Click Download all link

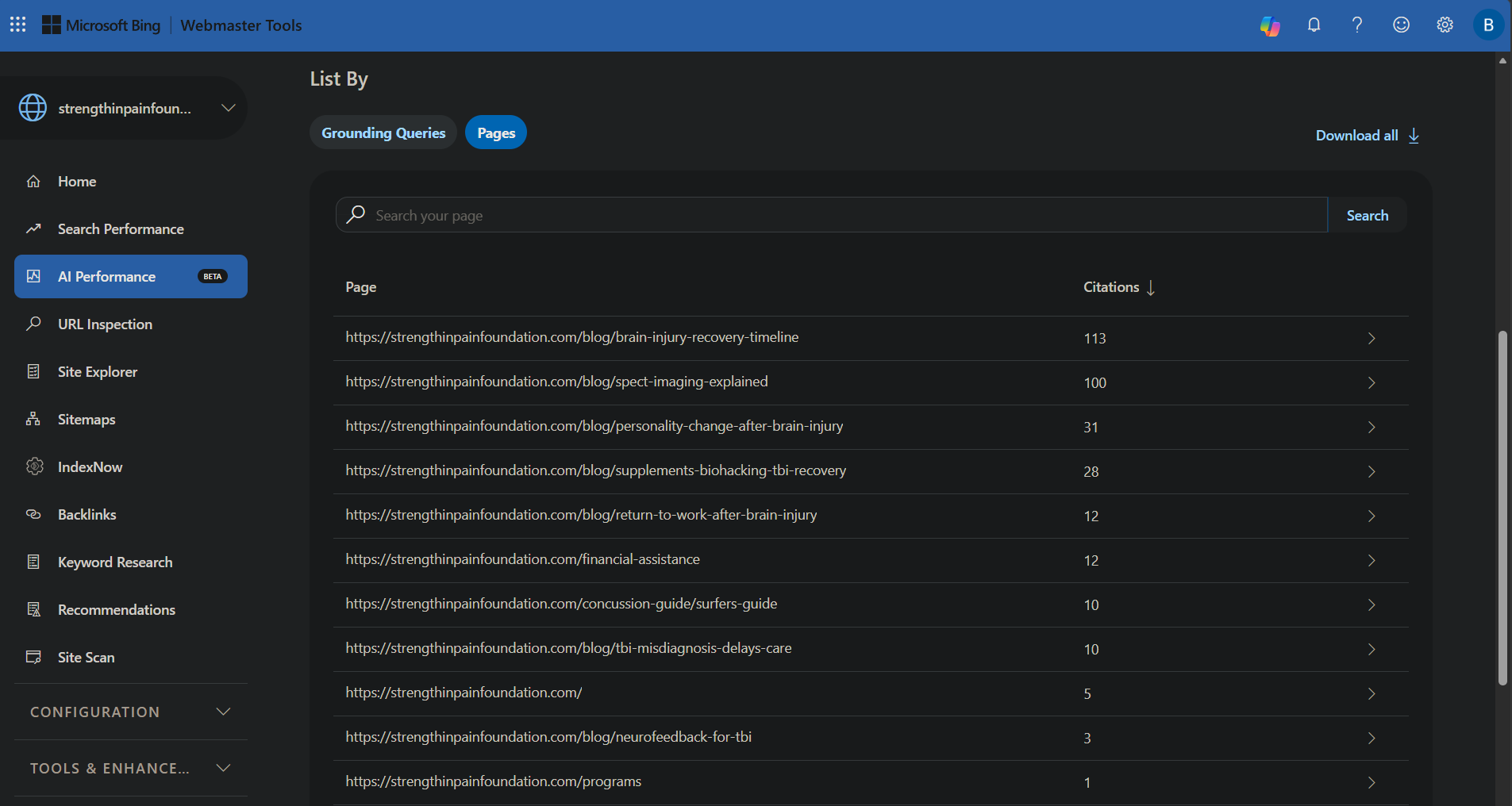1368,136
